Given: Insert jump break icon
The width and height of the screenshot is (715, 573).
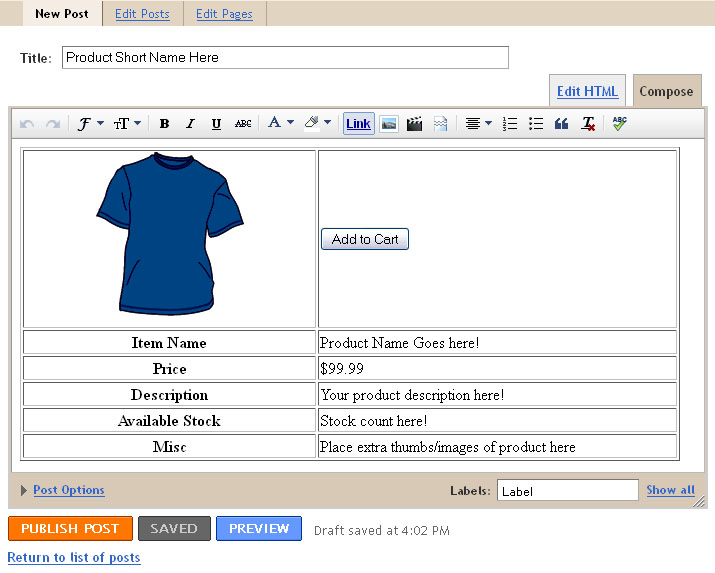Looking at the screenshot, I should pos(440,124).
